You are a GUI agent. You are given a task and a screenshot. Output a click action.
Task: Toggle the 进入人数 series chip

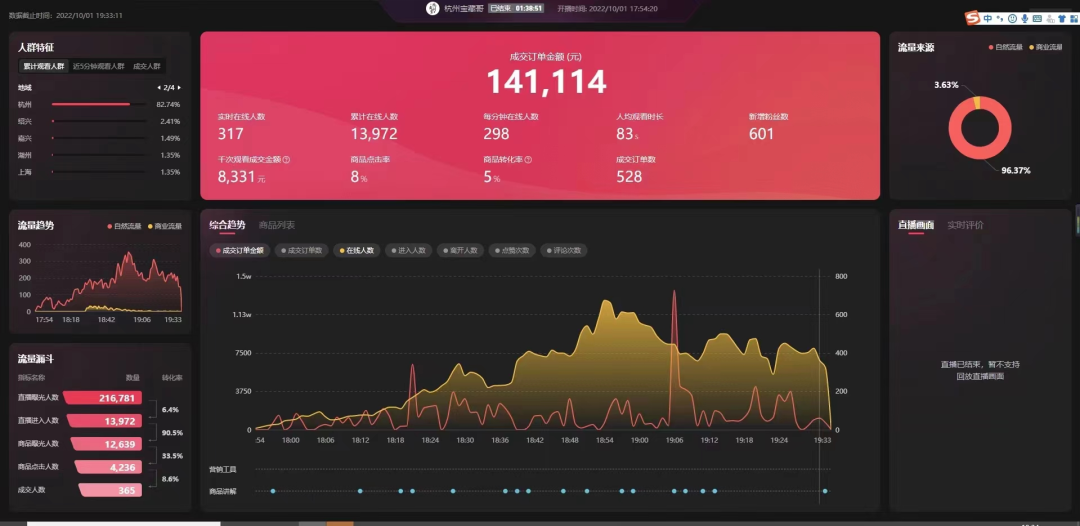click(408, 251)
